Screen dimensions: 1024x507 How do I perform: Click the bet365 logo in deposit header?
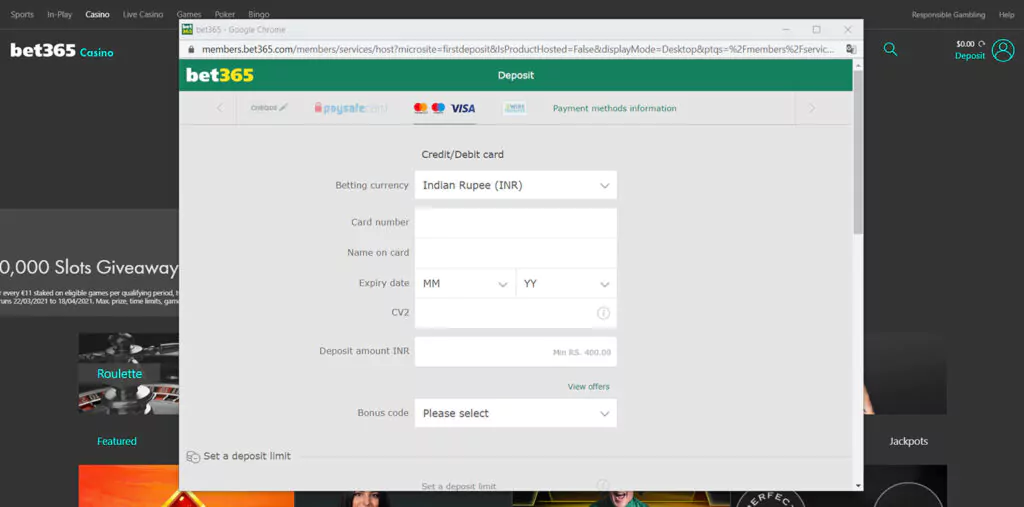[x=220, y=75]
